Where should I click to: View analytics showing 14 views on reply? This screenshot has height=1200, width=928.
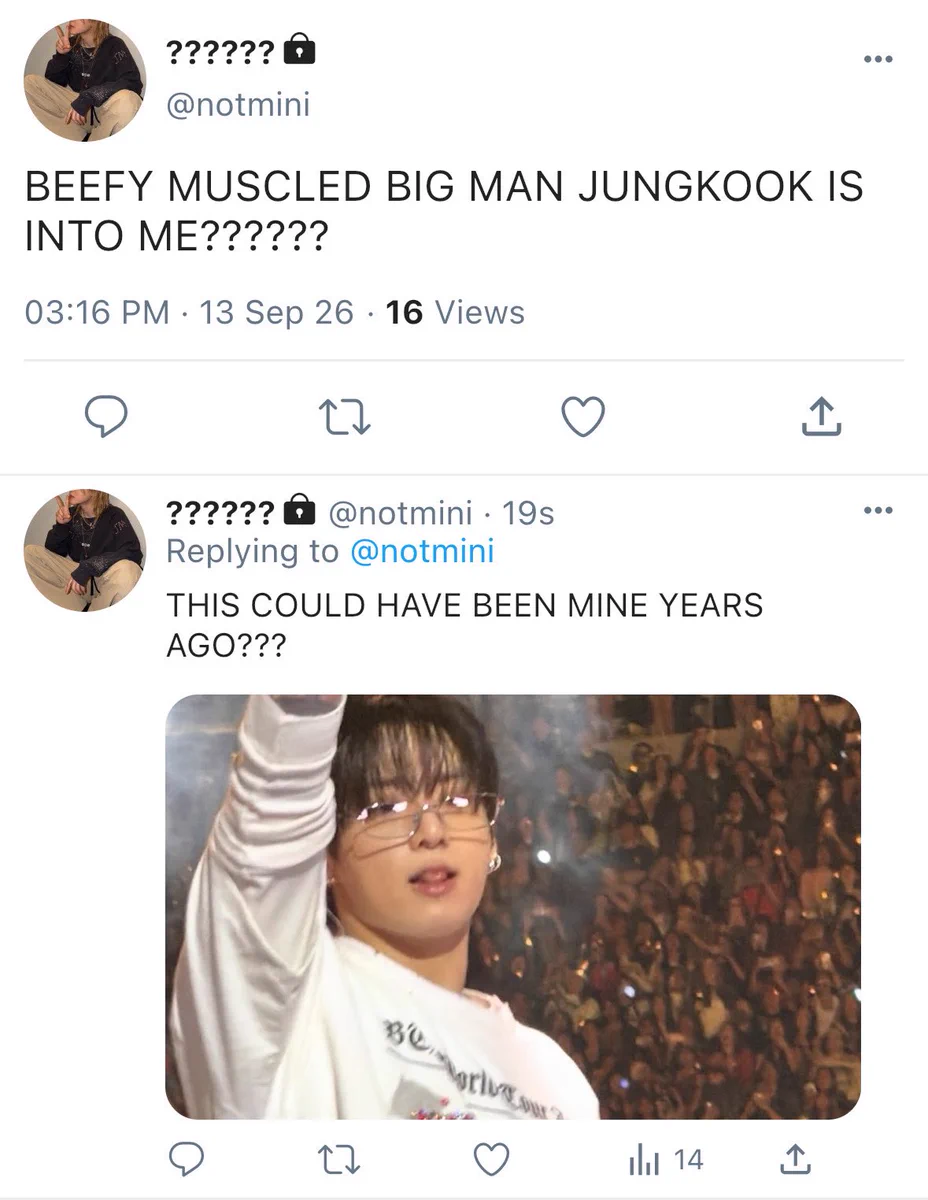coord(665,1160)
